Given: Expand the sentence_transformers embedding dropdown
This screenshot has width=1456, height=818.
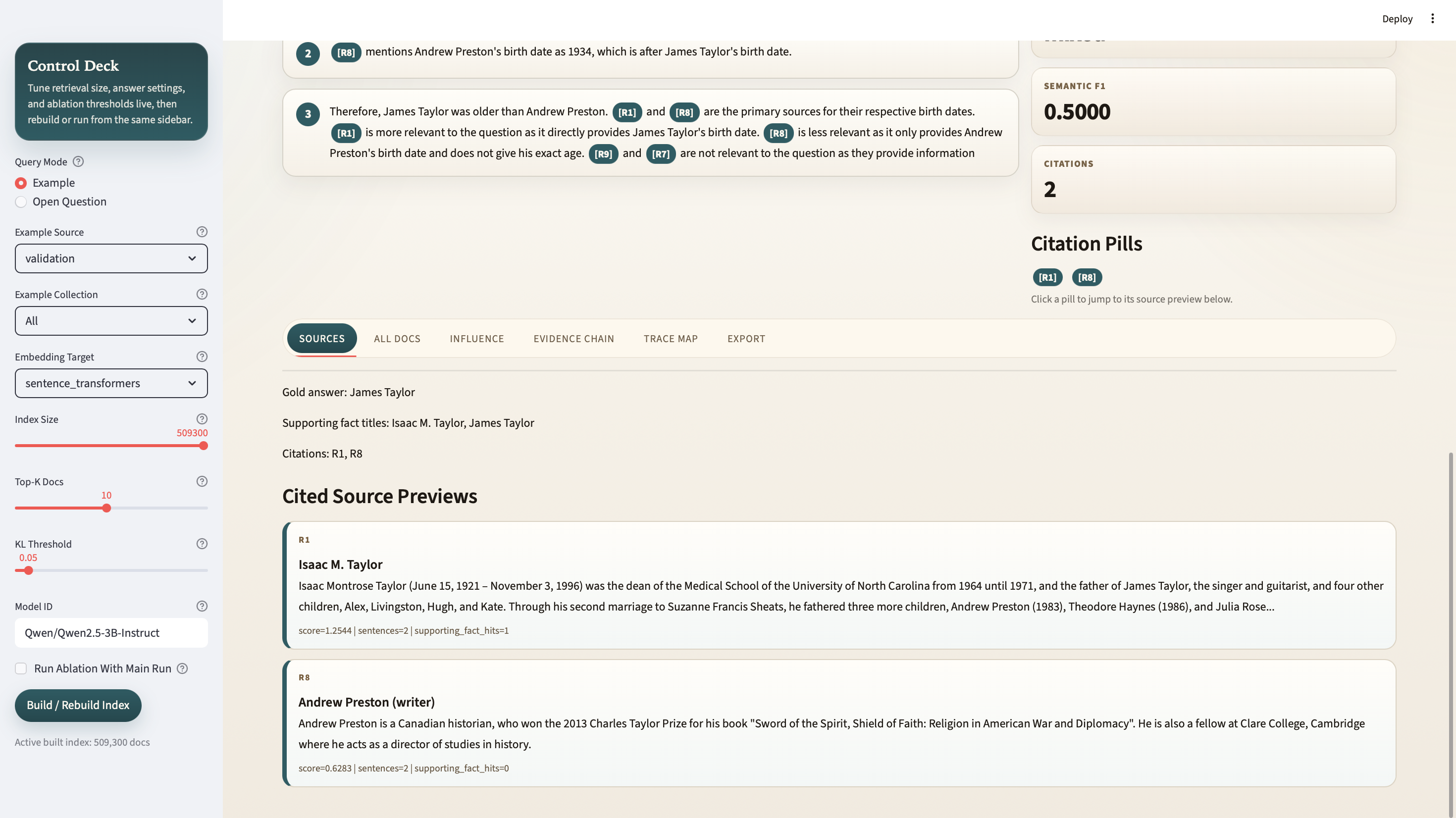Looking at the screenshot, I should [x=111, y=383].
